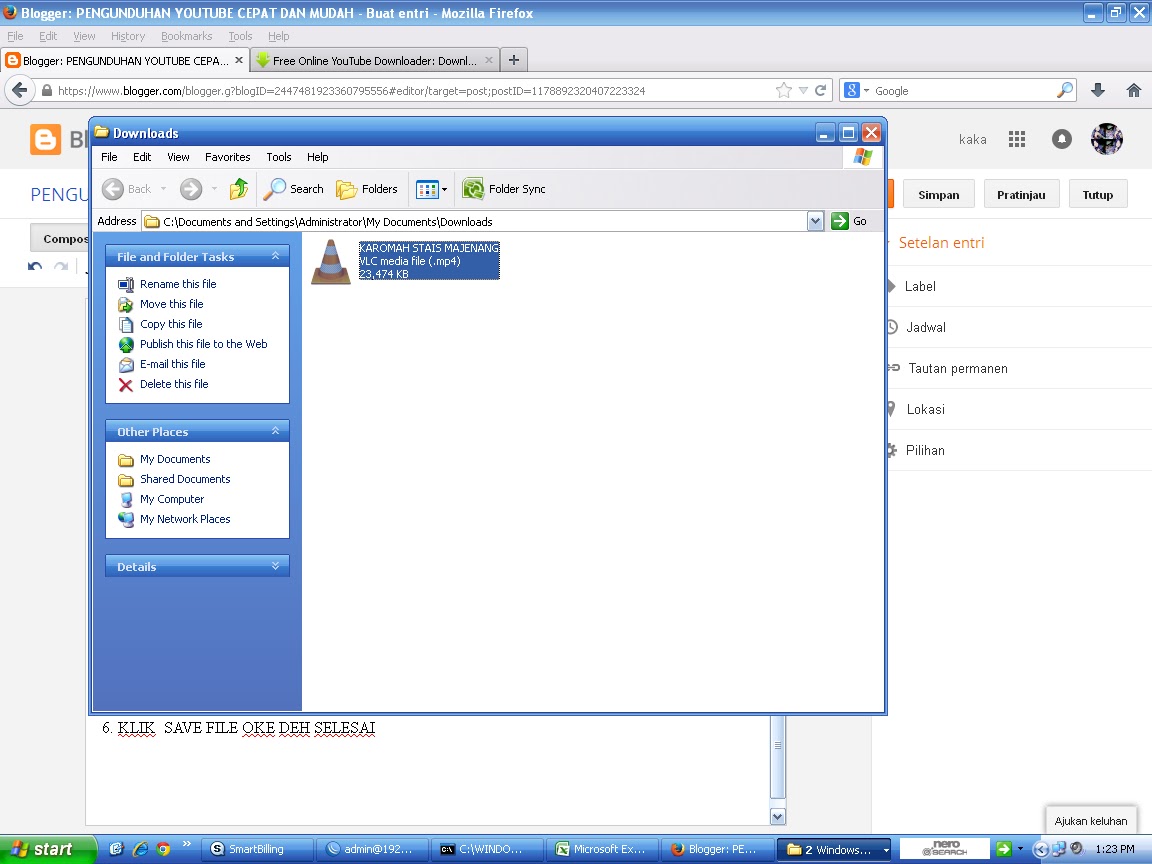Image resolution: width=1152 pixels, height=864 pixels.
Task: Click the Forward arrow in Downloads window
Action: pos(191,189)
